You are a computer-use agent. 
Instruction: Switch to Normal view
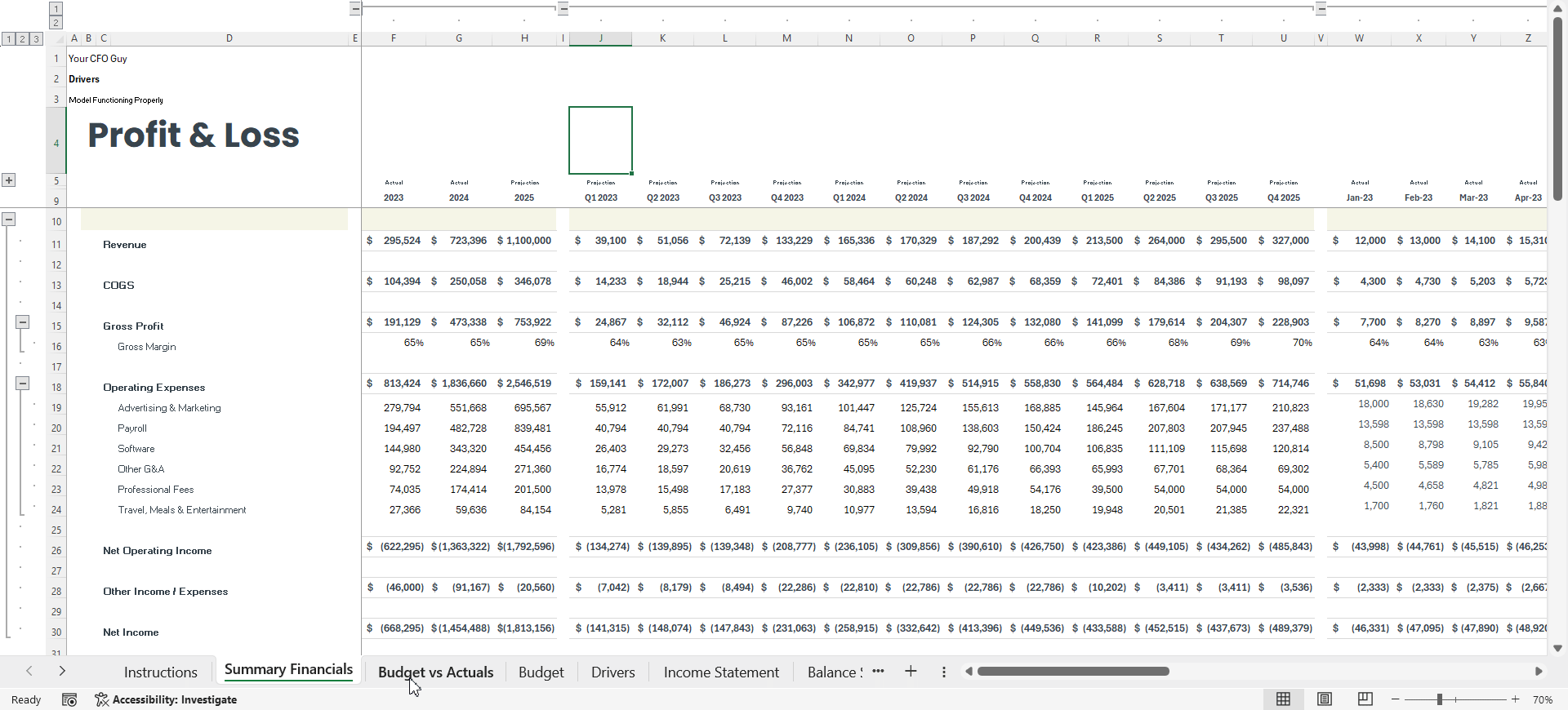[x=1283, y=699]
